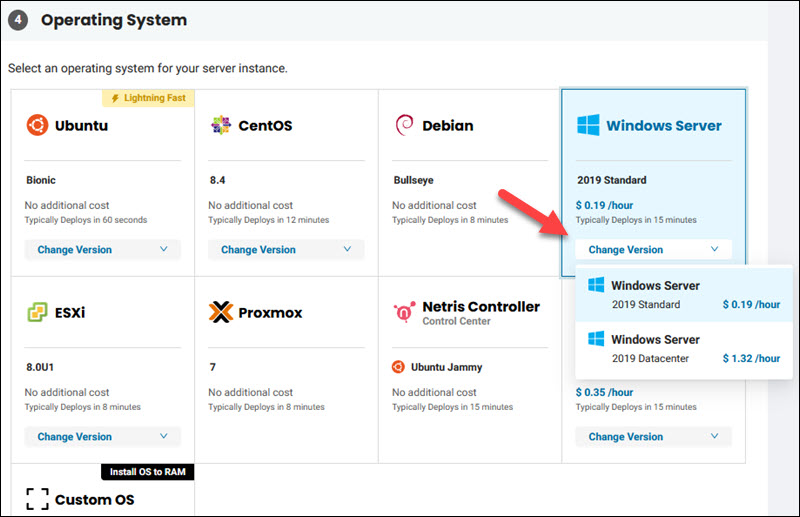Click the Control Center subtitle
The image size is (800, 517).
[x=456, y=321]
